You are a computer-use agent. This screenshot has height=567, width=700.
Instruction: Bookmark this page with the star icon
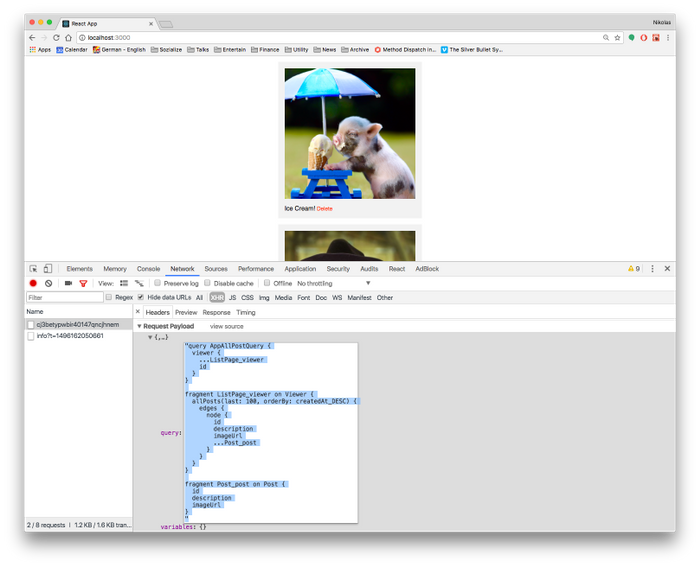click(x=617, y=37)
